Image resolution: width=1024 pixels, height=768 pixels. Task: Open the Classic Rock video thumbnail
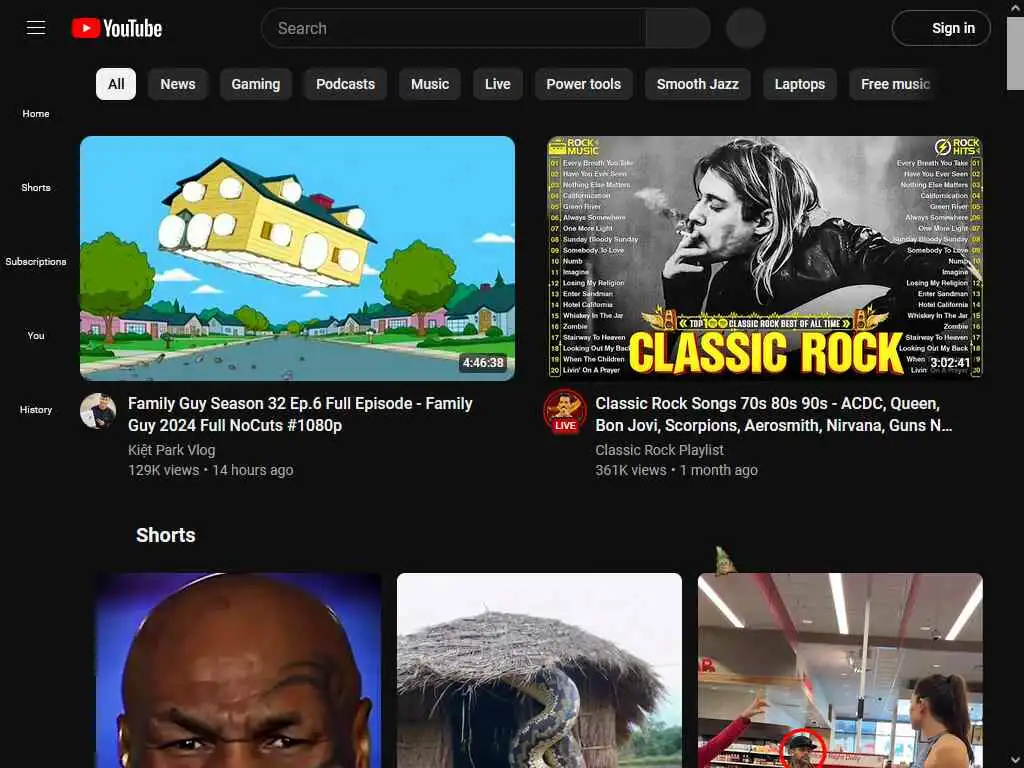pos(765,258)
